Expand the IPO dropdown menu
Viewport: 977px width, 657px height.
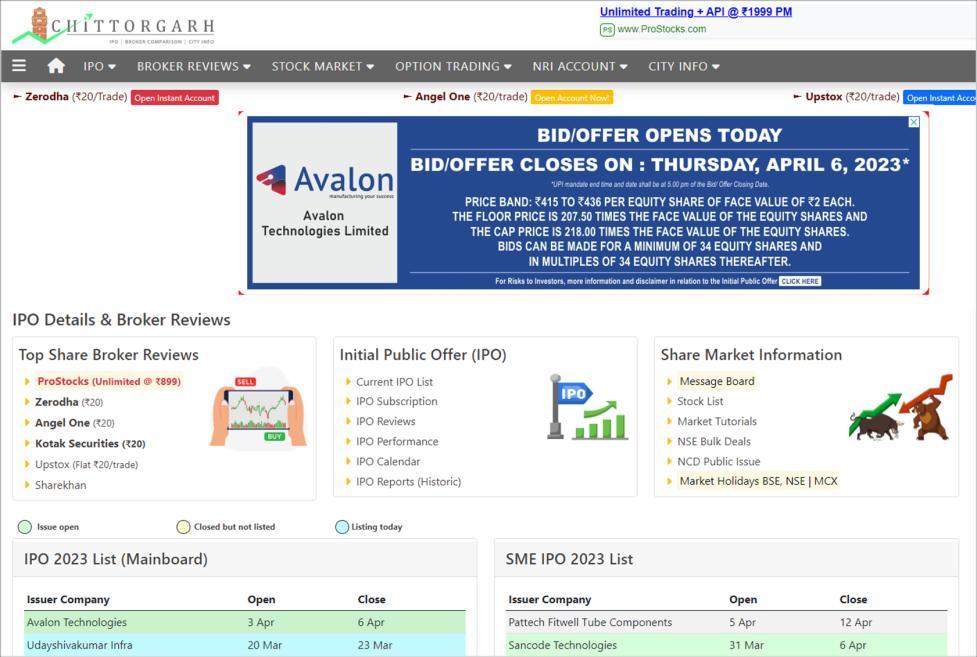tap(100, 66)
